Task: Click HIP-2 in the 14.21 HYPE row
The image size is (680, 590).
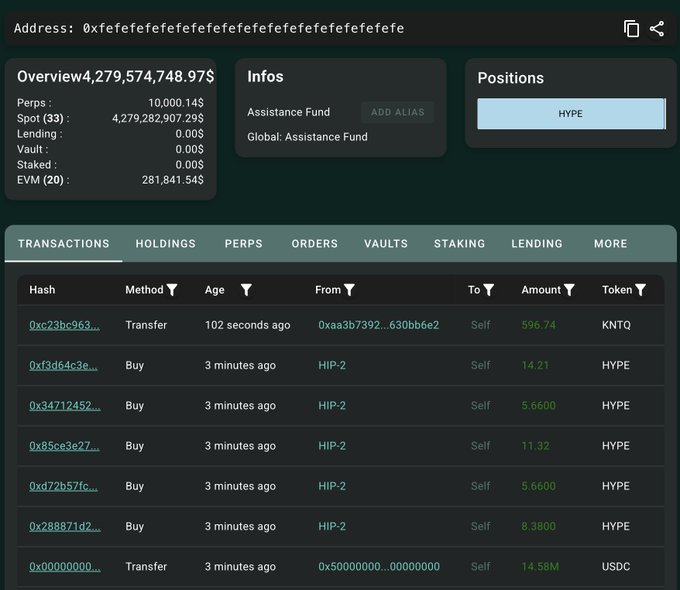Action: point(332,365)
